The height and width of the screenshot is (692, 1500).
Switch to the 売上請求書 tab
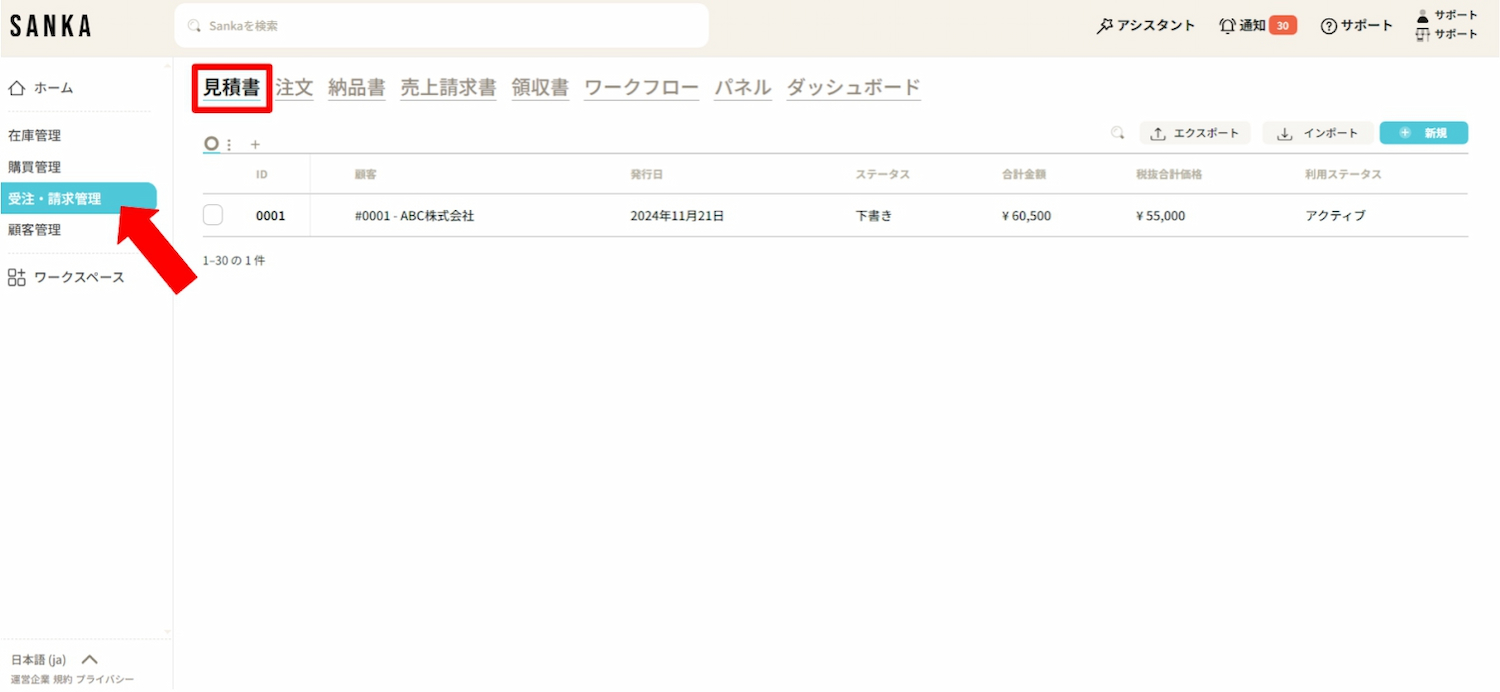[448, 88]
